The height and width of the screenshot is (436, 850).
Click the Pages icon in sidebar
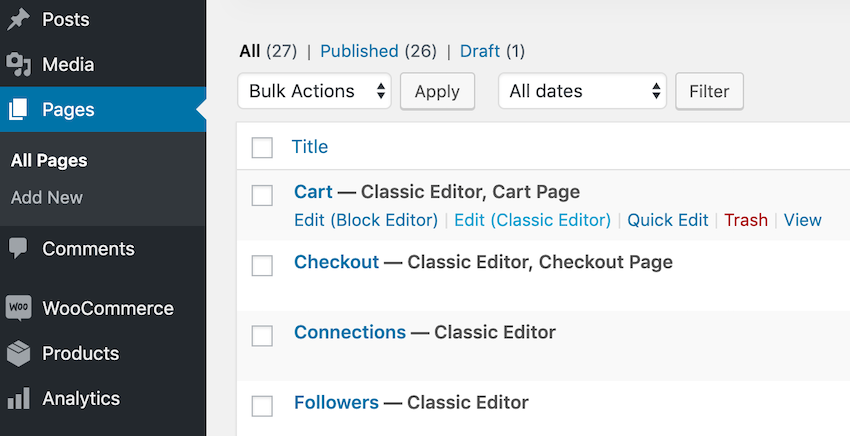pyautogui.click(x=19, y=110)
